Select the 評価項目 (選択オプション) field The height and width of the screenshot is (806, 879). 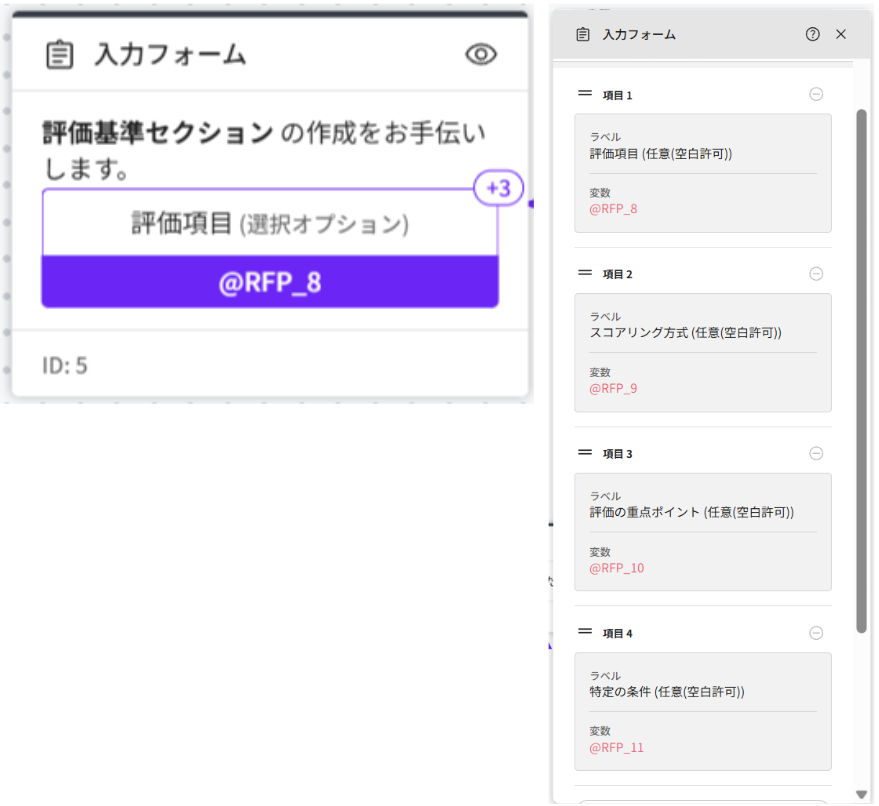click(x=270, y=224)
